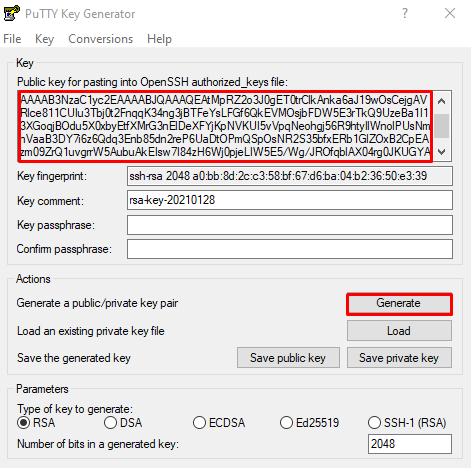The width and height of the screenshot is (471, 468).
Task: Click 'Save the generated key' text
Action: (74, 358)
